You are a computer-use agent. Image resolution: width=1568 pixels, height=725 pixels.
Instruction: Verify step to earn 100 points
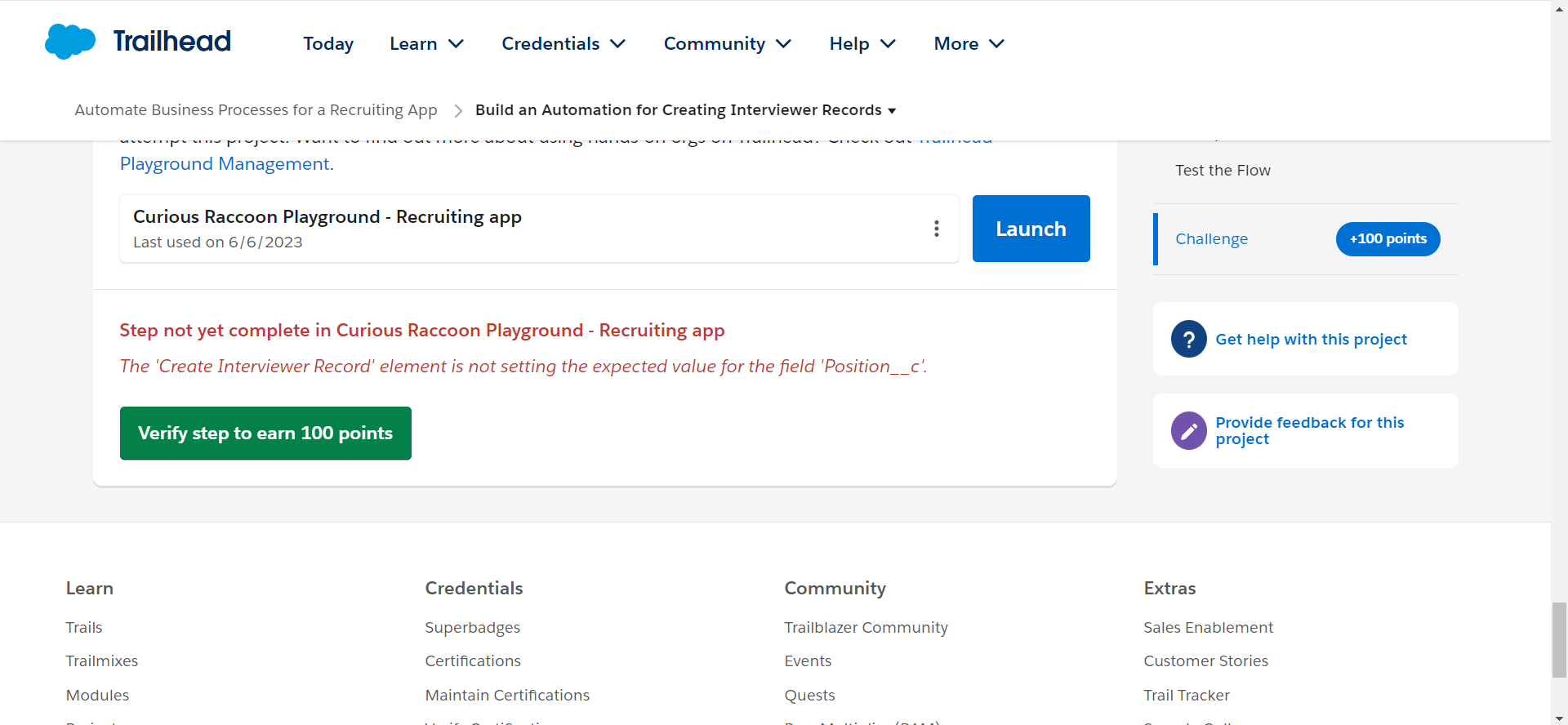[x=265, y=433]
